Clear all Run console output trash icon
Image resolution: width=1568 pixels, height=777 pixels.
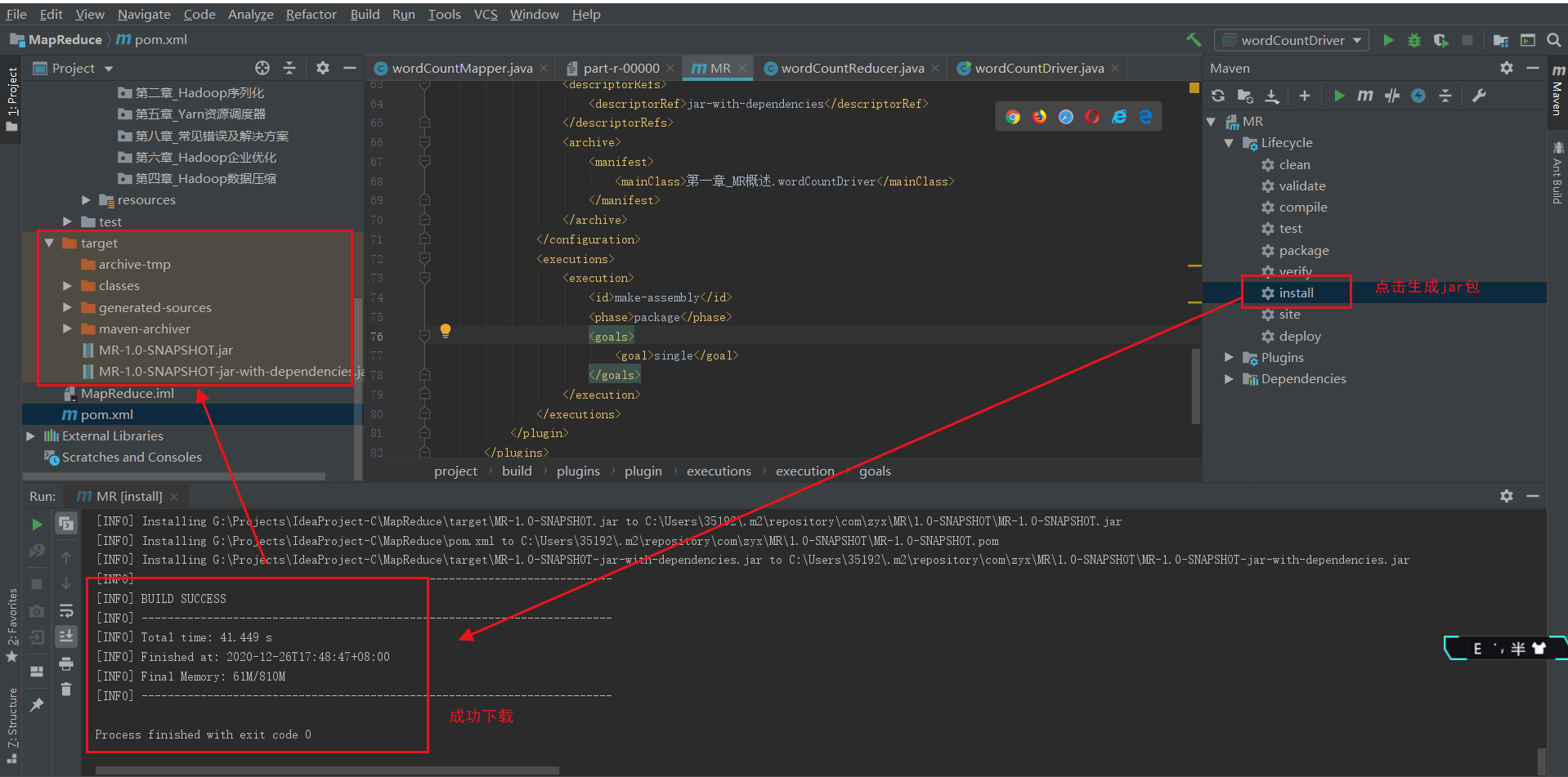66,690
